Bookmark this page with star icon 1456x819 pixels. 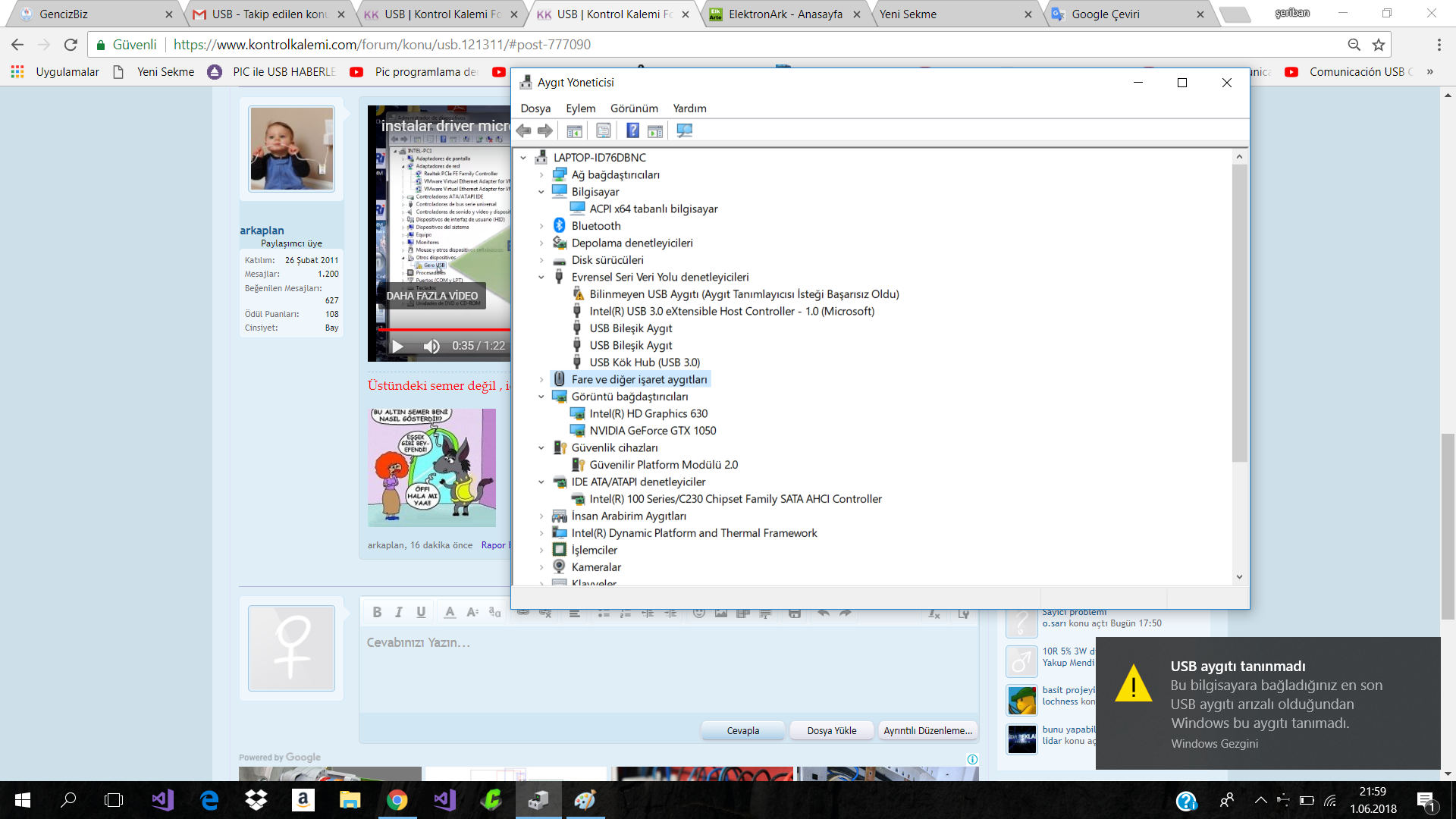point(1379,45)
